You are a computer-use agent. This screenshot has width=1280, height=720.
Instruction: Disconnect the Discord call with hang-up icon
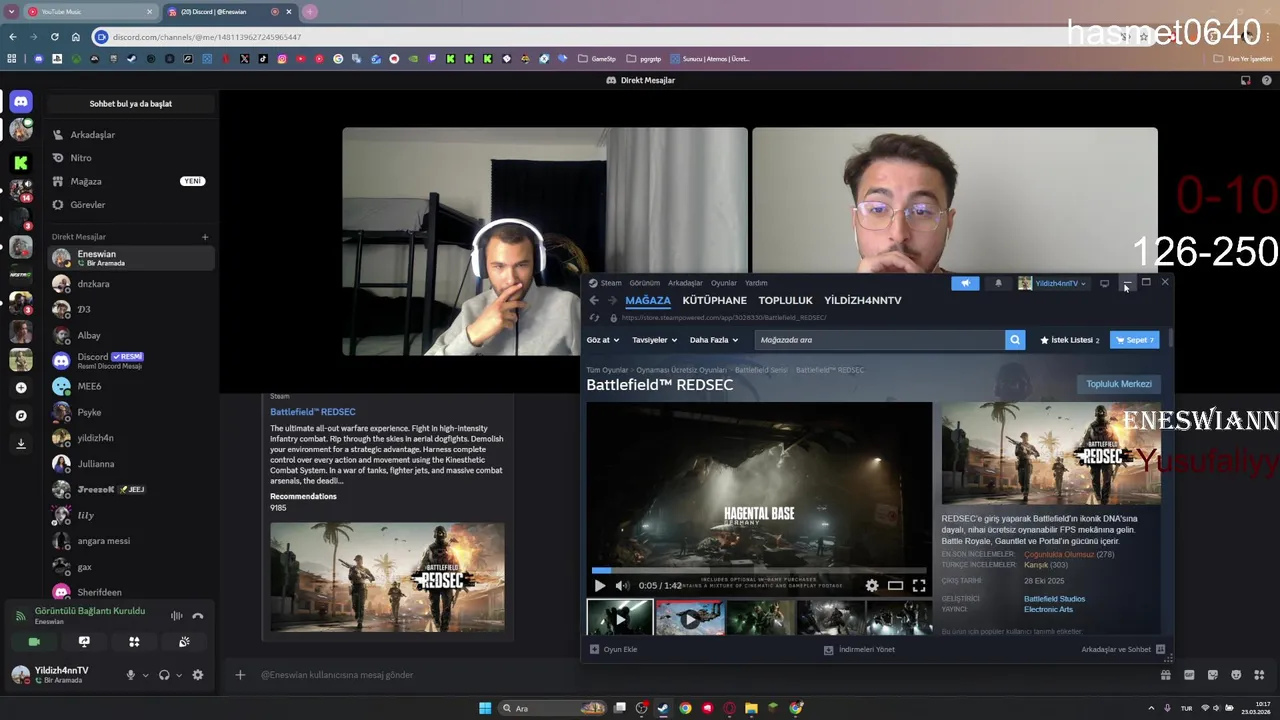click(x=197, y=616)
